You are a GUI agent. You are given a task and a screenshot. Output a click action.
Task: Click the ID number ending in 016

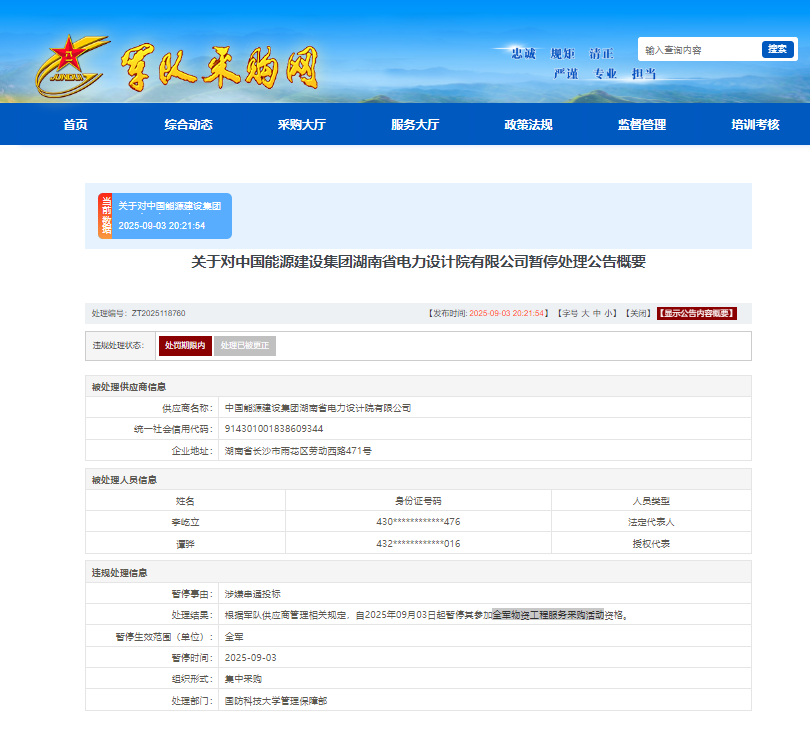point(418,544)
